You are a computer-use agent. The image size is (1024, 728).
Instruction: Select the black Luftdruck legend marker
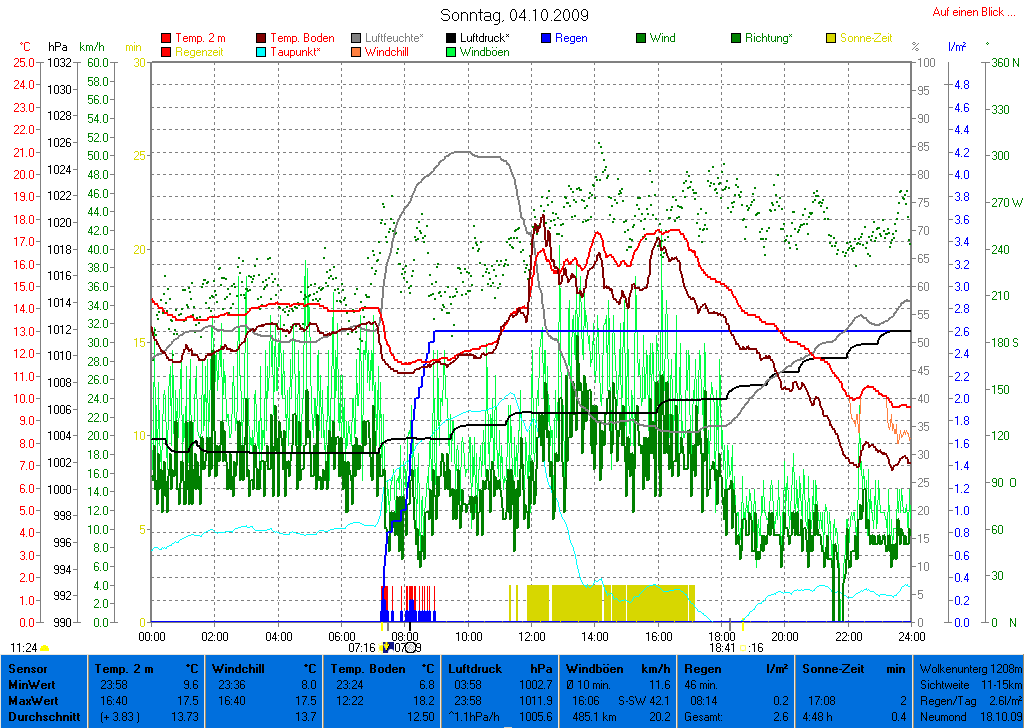point(452,38)
